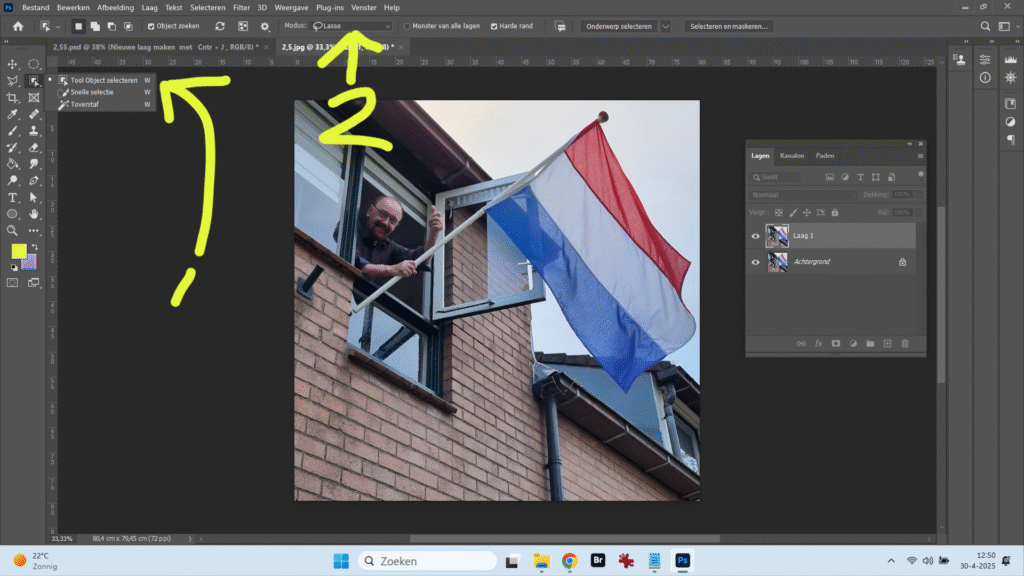Screen dimensions: 1024x576
Task: Select the Crop tool
Action: click(12, 97)
